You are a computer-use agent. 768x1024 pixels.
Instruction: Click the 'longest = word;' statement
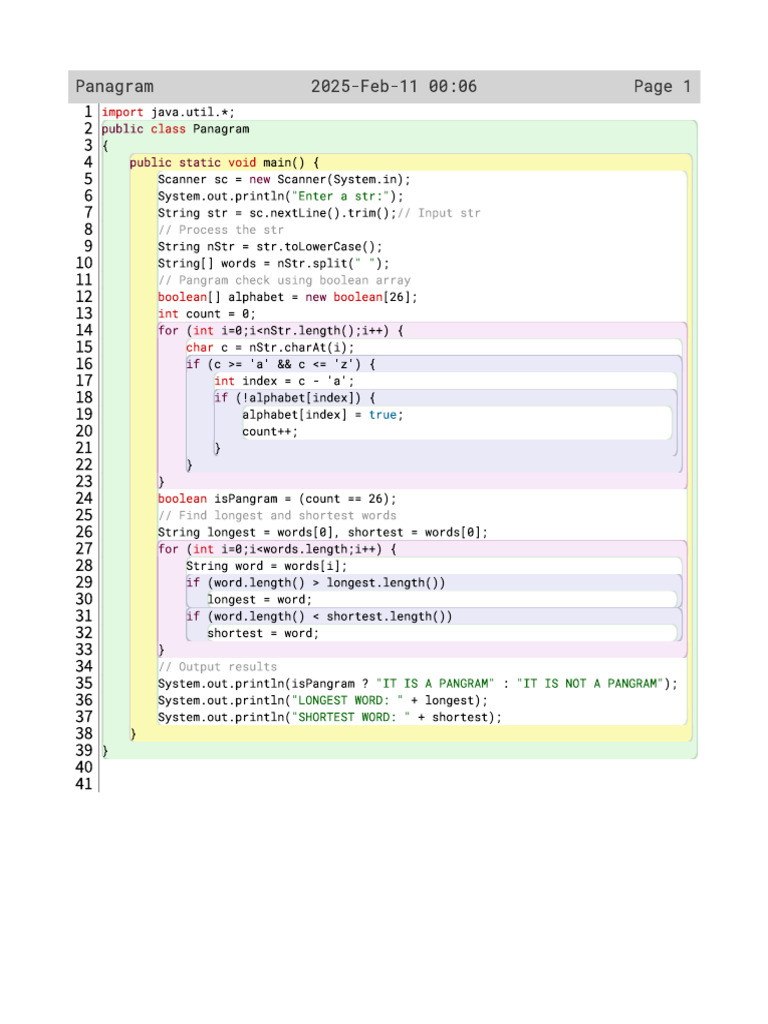[259, 600]
